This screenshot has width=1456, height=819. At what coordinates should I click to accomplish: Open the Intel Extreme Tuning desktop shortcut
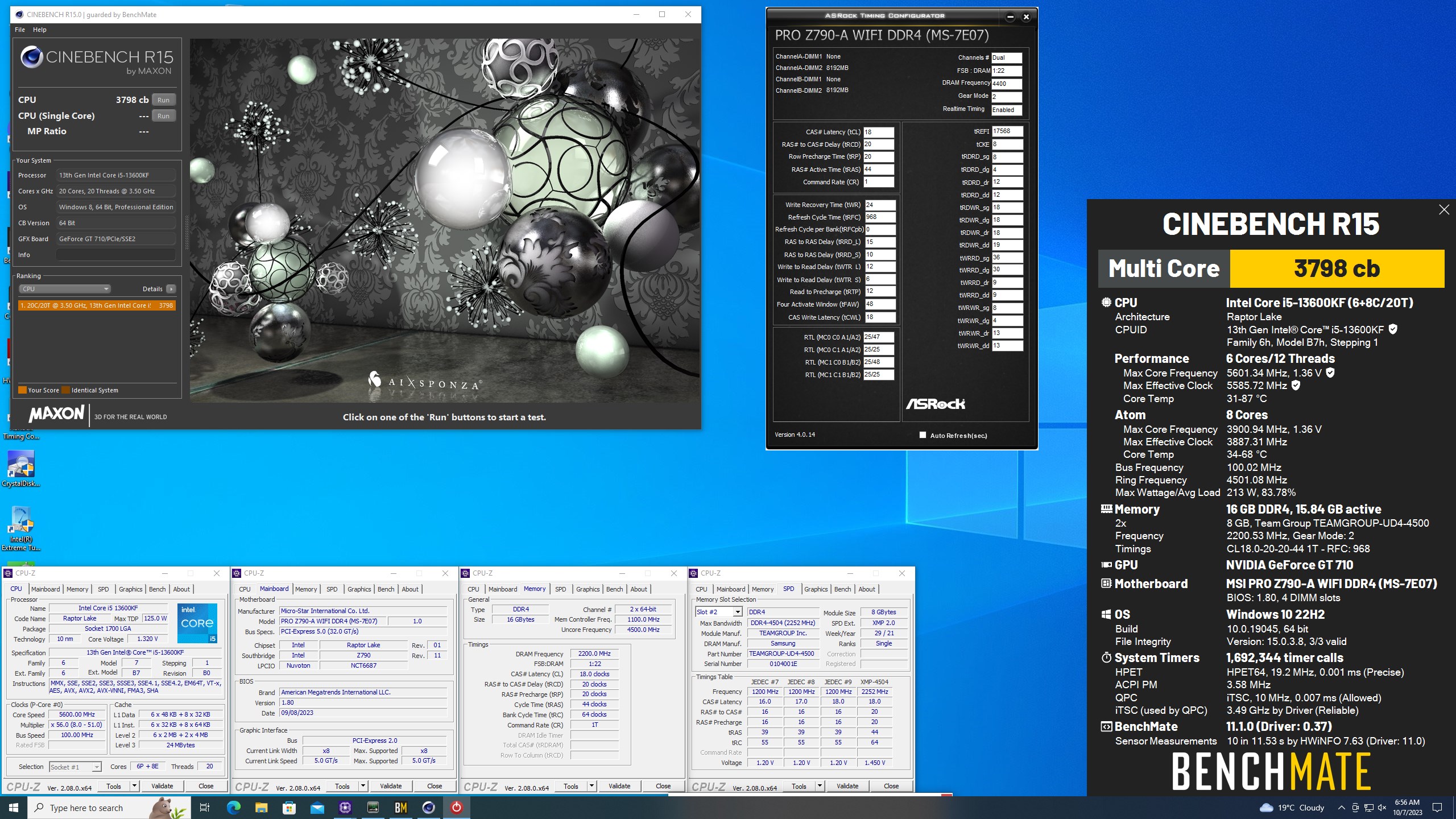pyautogui.click(x=21, y=528)
